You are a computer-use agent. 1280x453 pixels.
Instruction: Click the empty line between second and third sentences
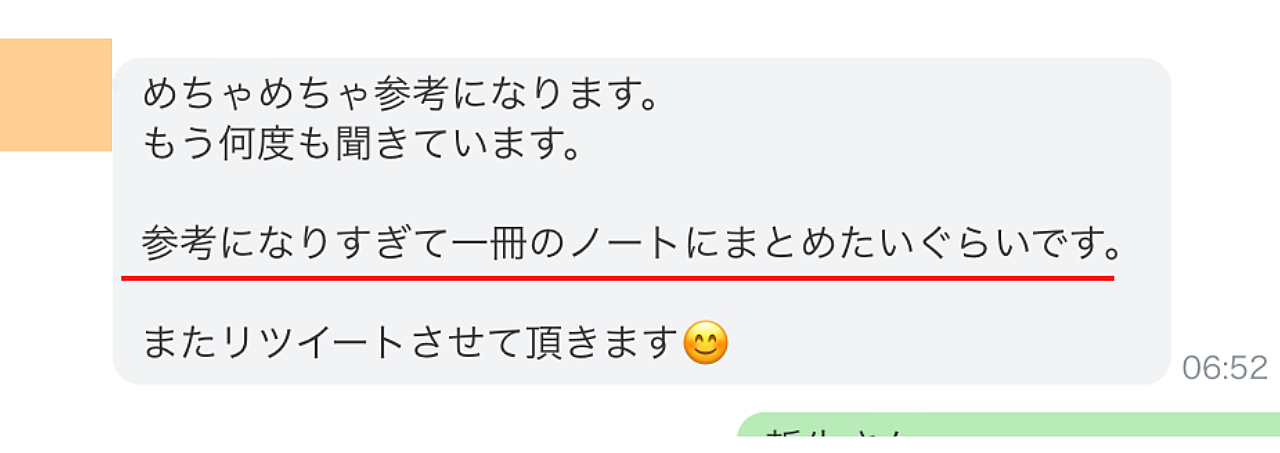[x=640, y=195]
